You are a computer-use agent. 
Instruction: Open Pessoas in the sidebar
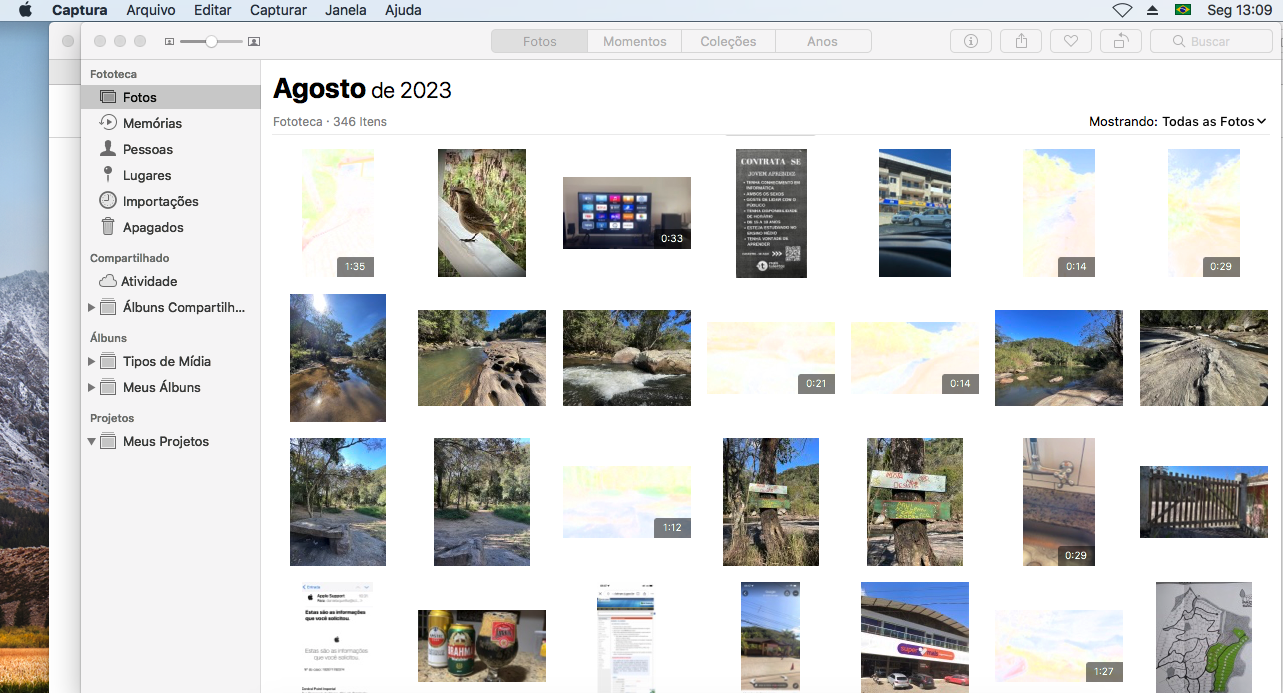click(147, 149)
